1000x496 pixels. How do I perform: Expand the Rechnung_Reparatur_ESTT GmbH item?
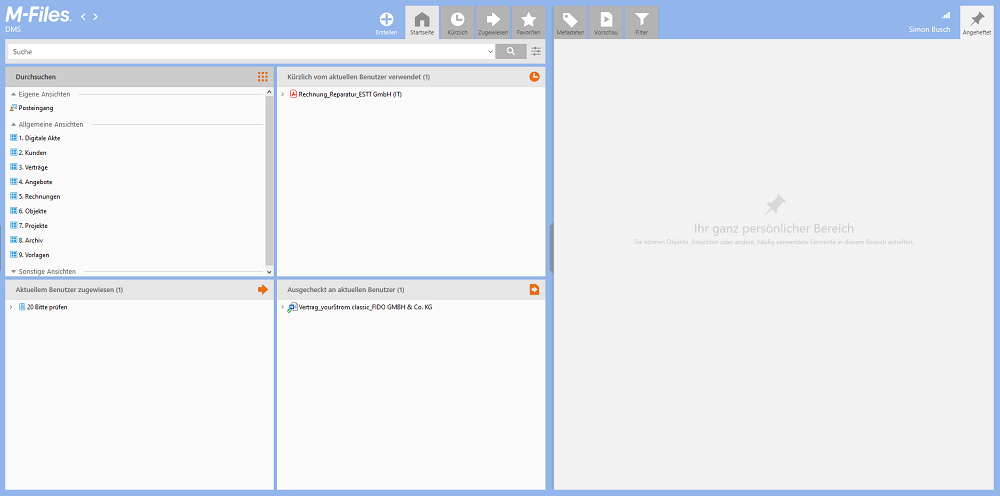click(283, 94)
